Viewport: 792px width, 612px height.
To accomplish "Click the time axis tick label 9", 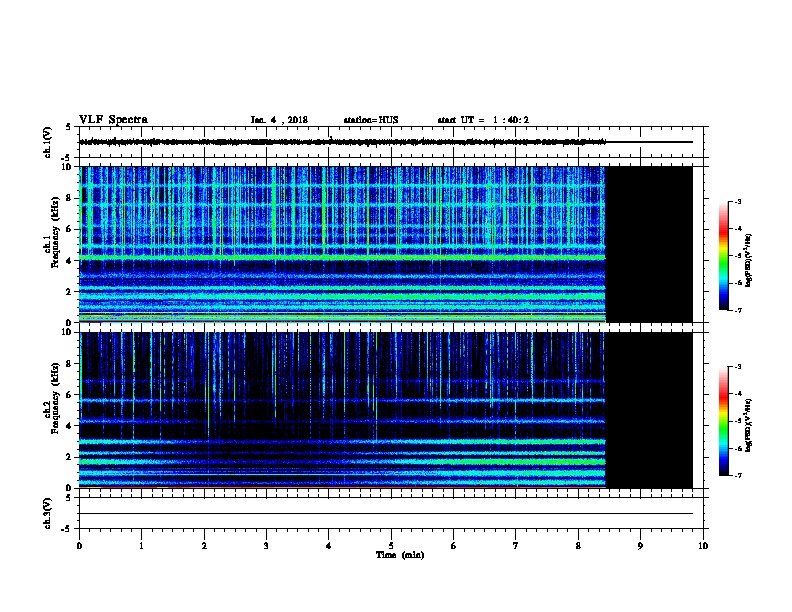I will click(x=640, y=546).
